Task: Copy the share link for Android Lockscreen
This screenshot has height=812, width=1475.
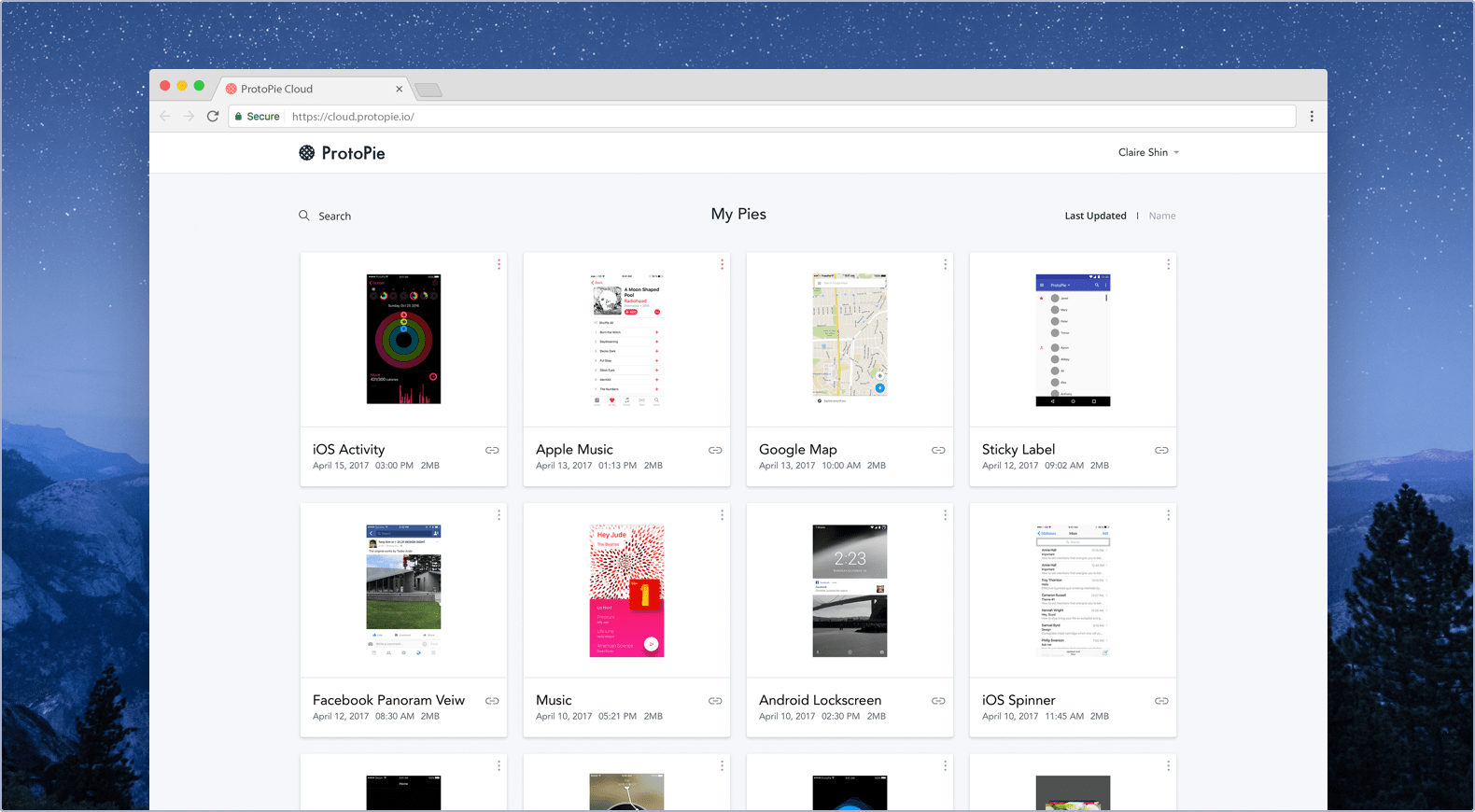Action: (x=938, y=701)
